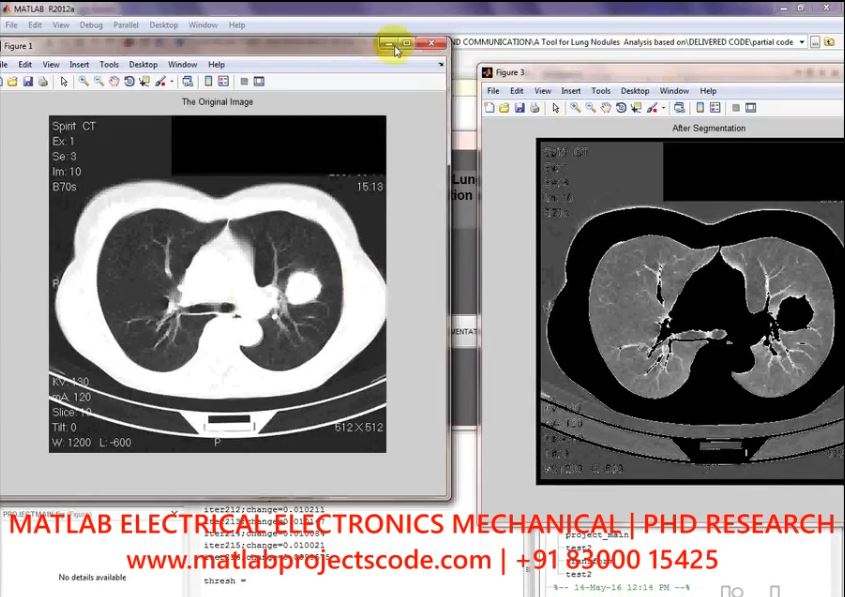Click MATLAB icon in Figure 3 title bar
Viewport: 845px width, 597px height.
487,72
